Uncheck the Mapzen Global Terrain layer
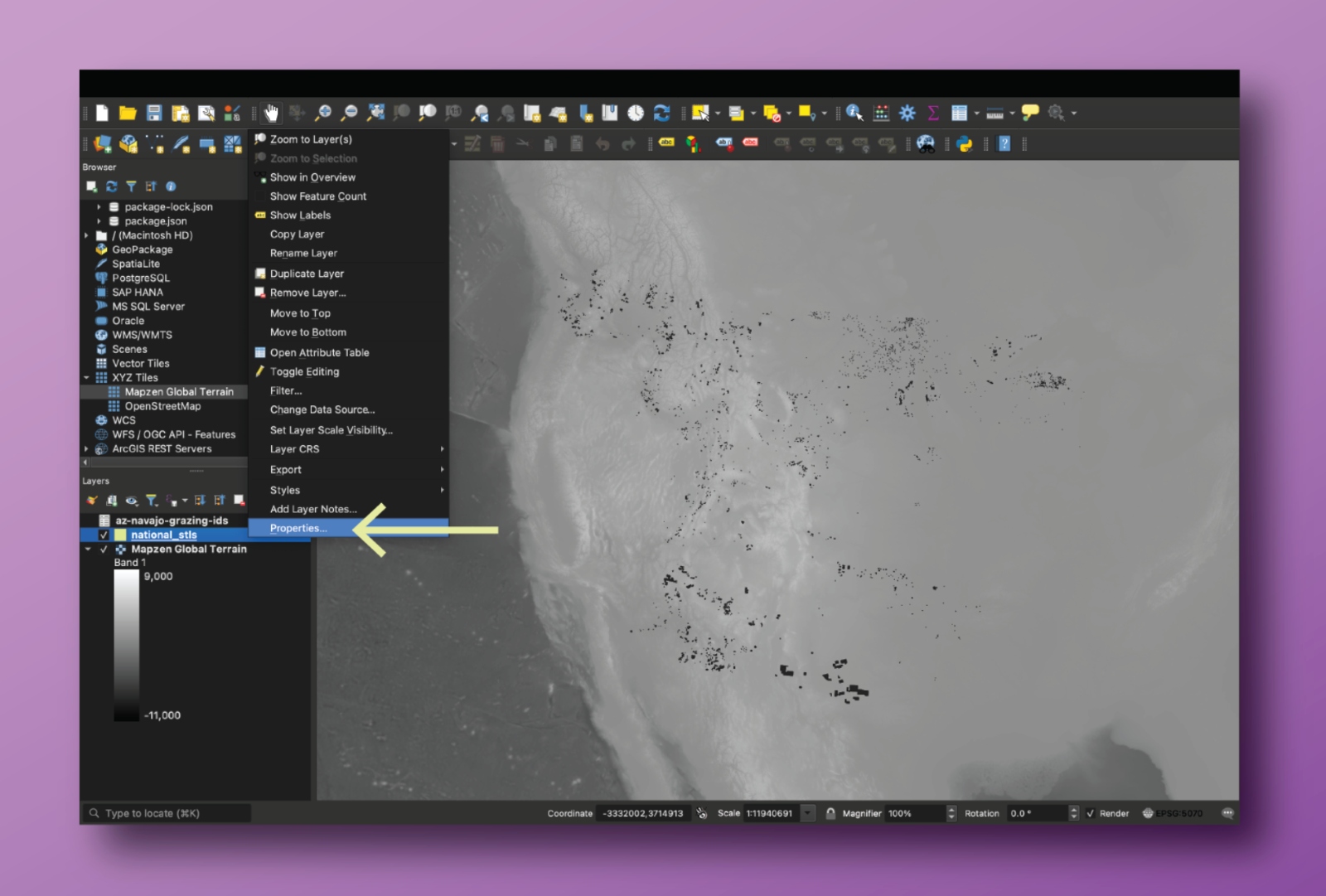The height and width of the screenshot is (896, 1326). pos(104,550)
